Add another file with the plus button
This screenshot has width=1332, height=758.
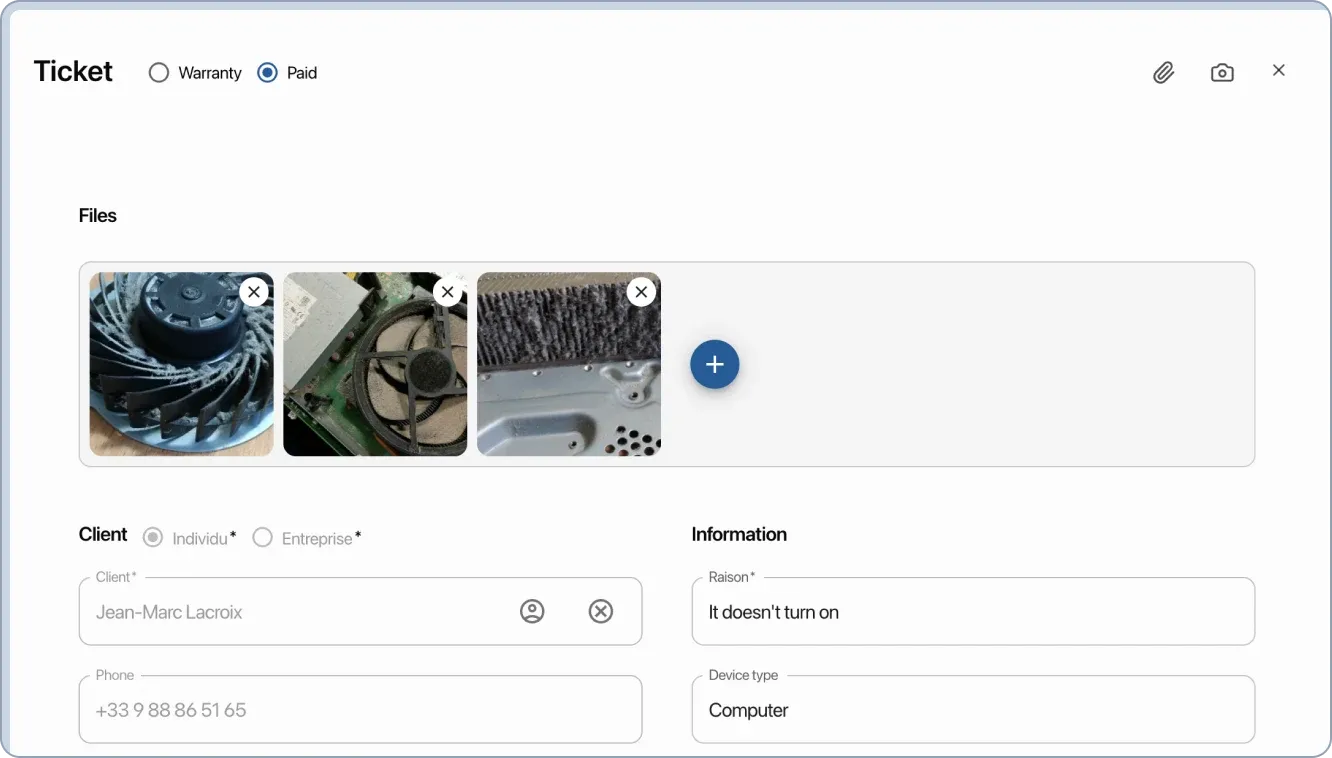[x=714, y=364]
